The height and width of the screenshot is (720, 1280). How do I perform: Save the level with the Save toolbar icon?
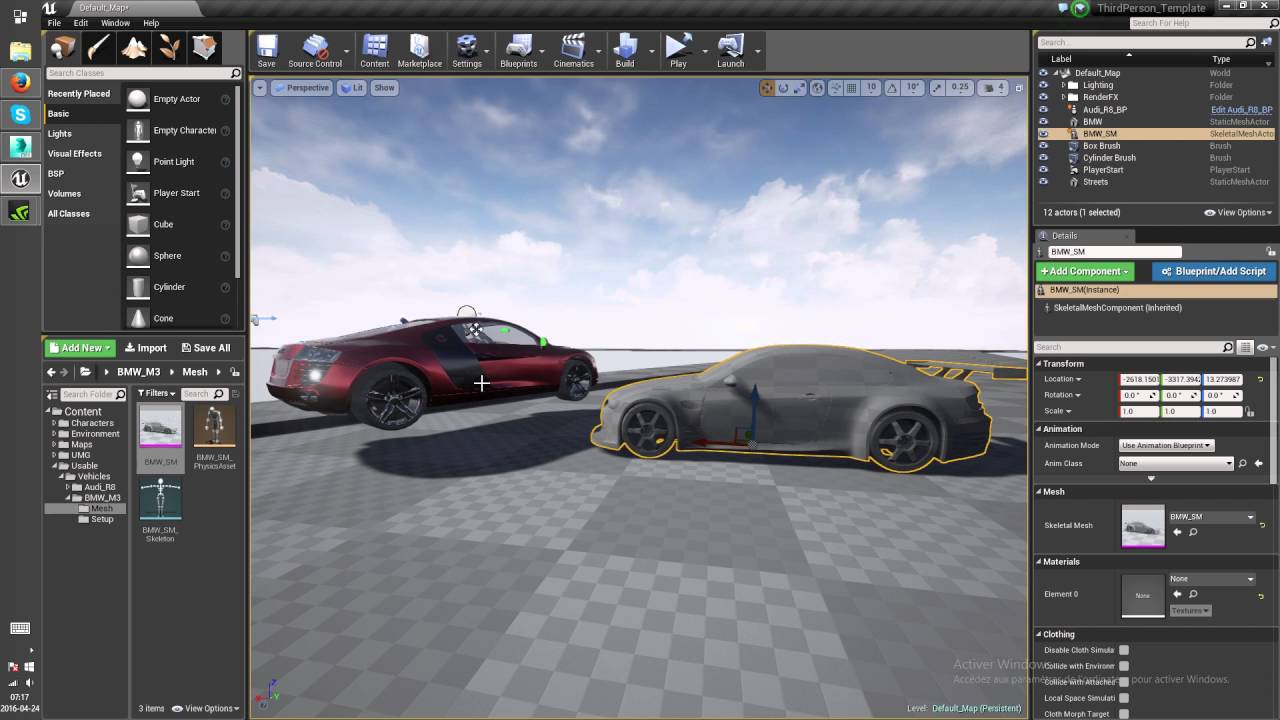pos(266,51)
